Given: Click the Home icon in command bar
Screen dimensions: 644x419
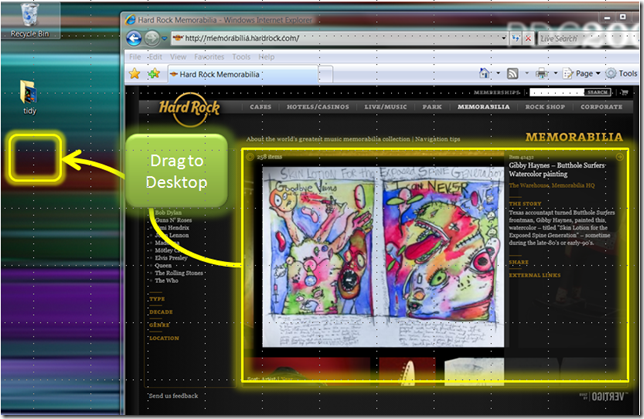Looking at the screenshot, I should pyautogui.click(x=485, y=74).
